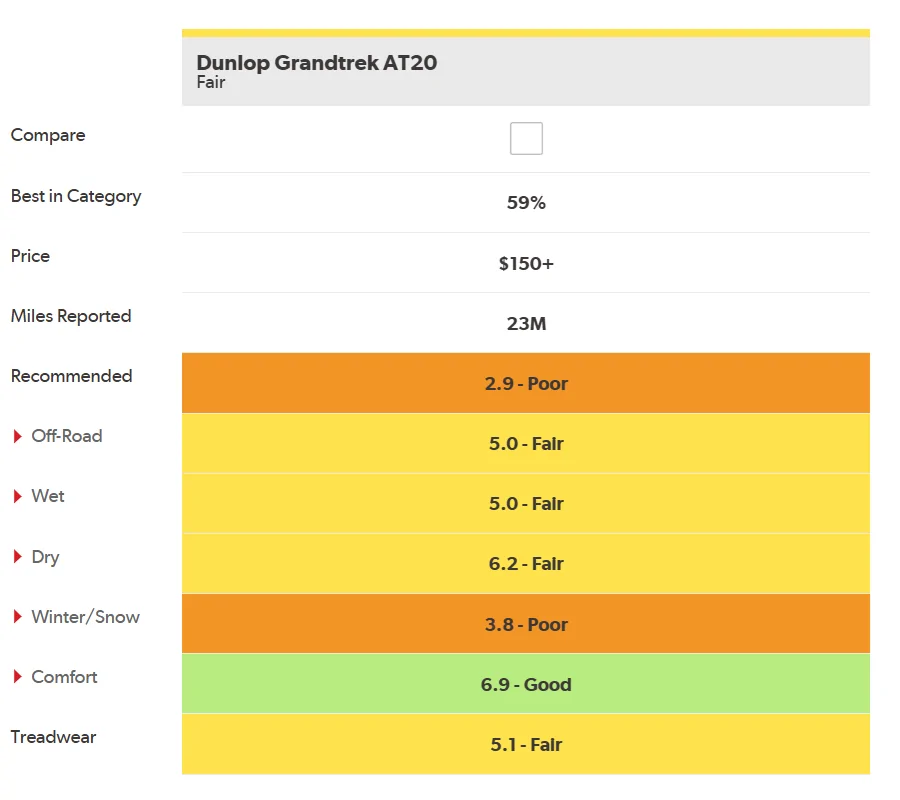Open the Dunlop Grandtrek AT20 title
Screen dimensions: 900x800
point(316,63)
